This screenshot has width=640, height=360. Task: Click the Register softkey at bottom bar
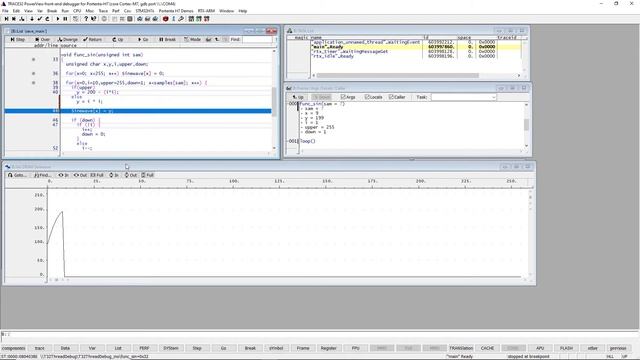point(329,348)
